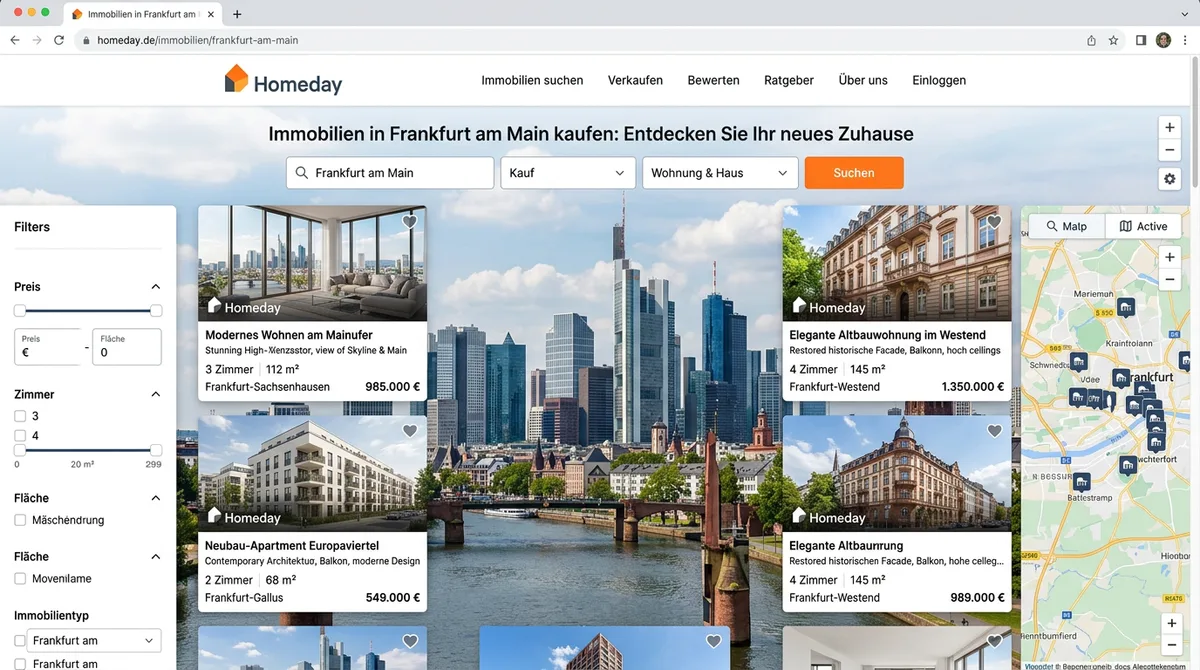Image resolution: width=1200 pixels, height=670 pixels.
Task: Open the Bewerten menu item
Action: (x=713, y=80)
